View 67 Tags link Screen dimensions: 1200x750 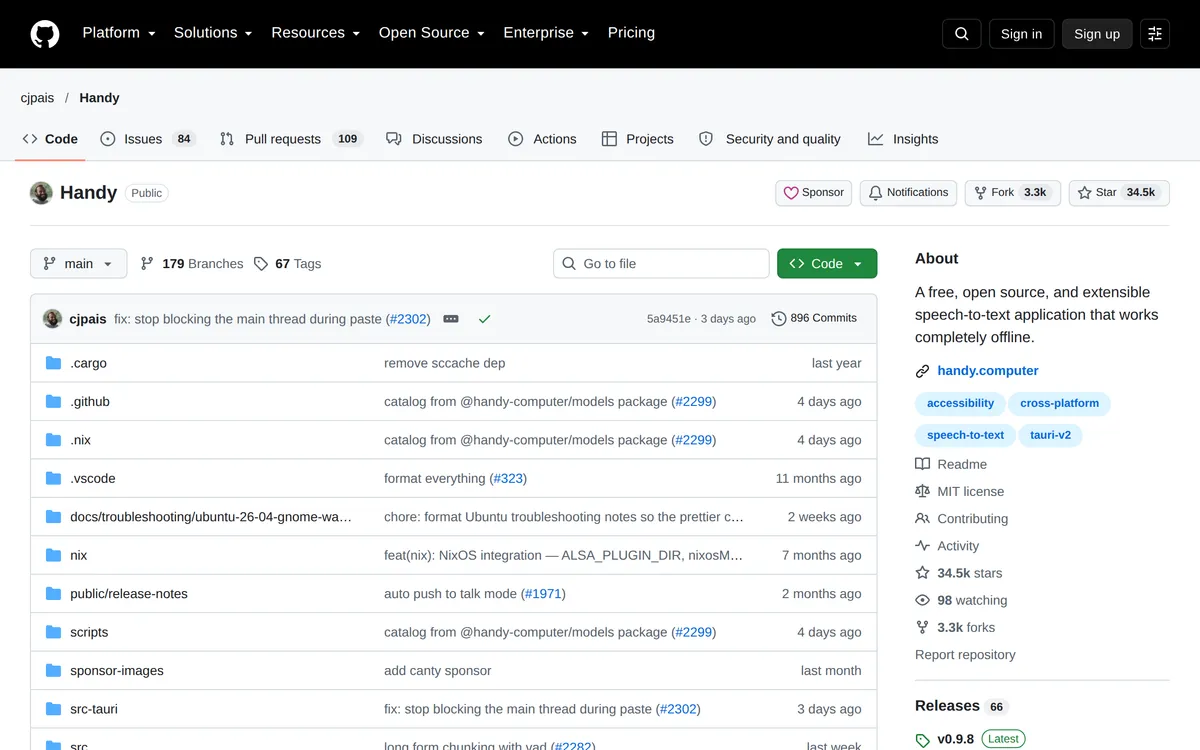click(287, 264)
